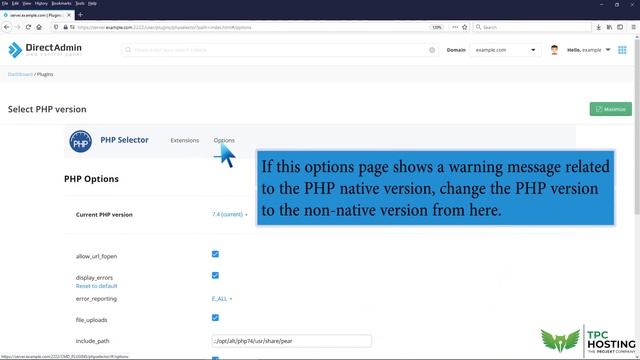Open the View menu
This screenshot has width=640, height=360.
(27, 3)
